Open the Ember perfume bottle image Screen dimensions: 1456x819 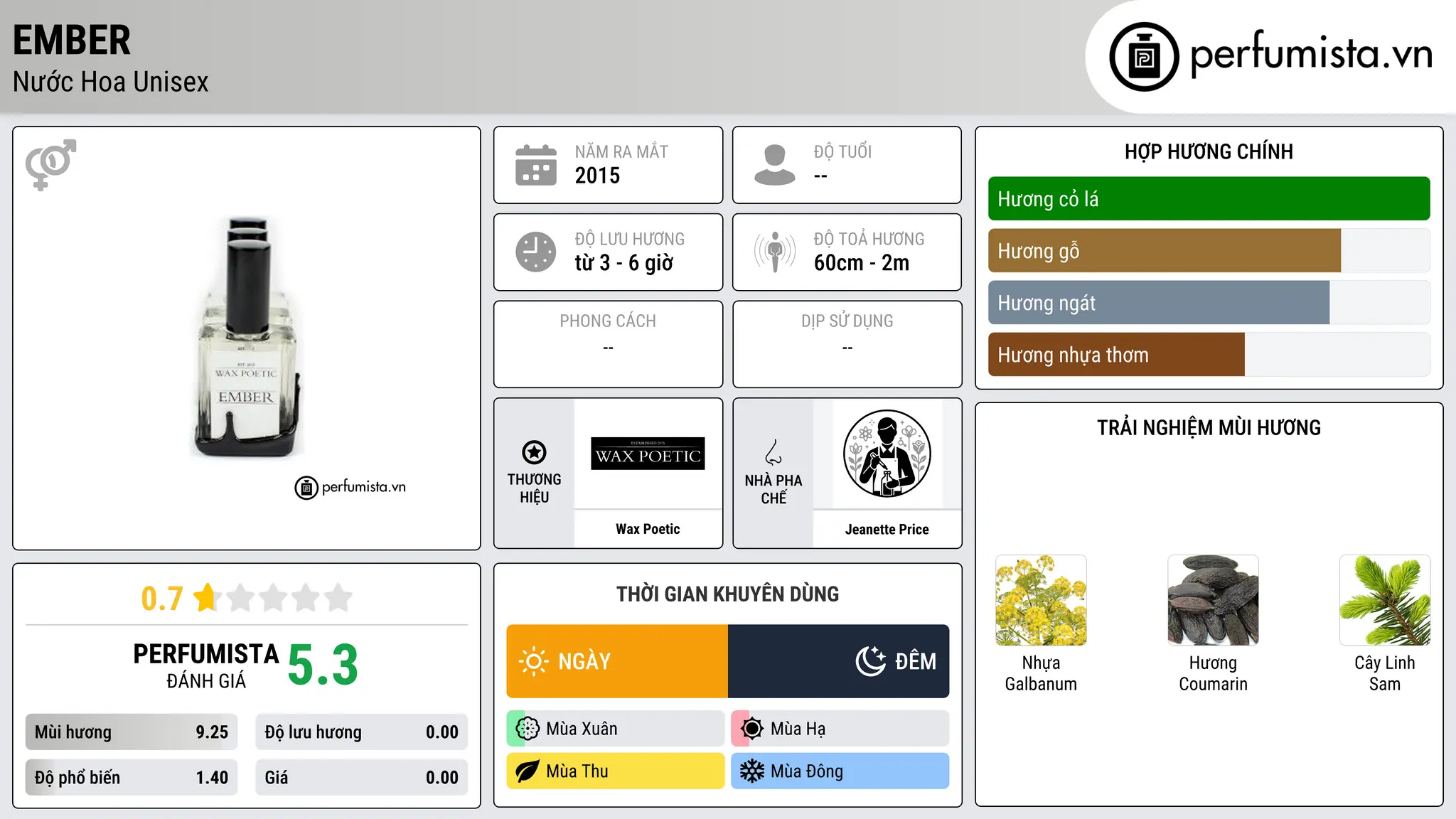246,336
